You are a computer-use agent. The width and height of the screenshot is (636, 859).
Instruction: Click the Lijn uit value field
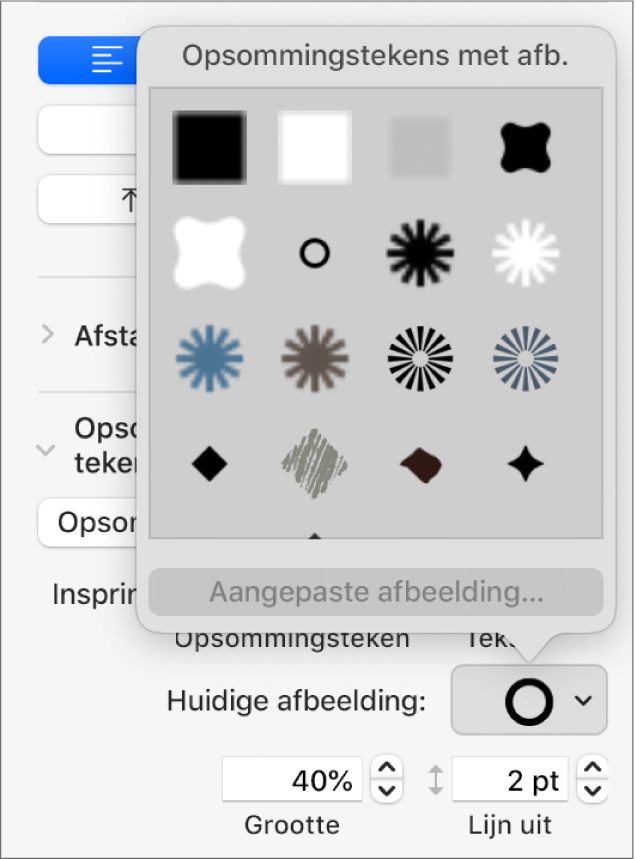tap(510, 780)
